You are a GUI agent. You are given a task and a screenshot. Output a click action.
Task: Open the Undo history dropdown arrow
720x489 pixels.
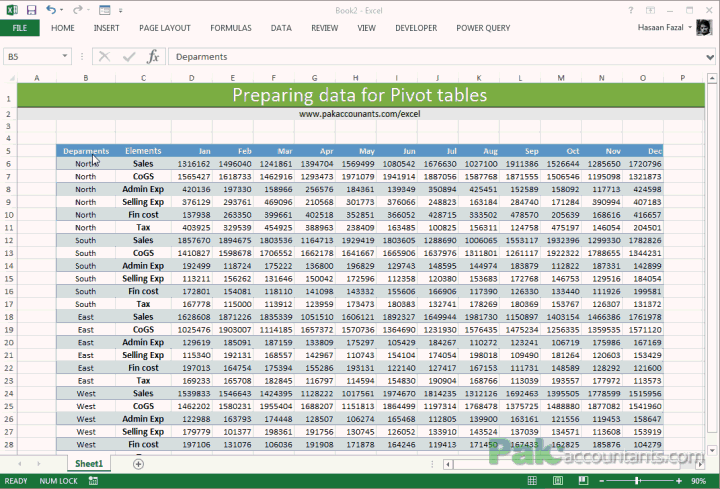tap(62, 10)
